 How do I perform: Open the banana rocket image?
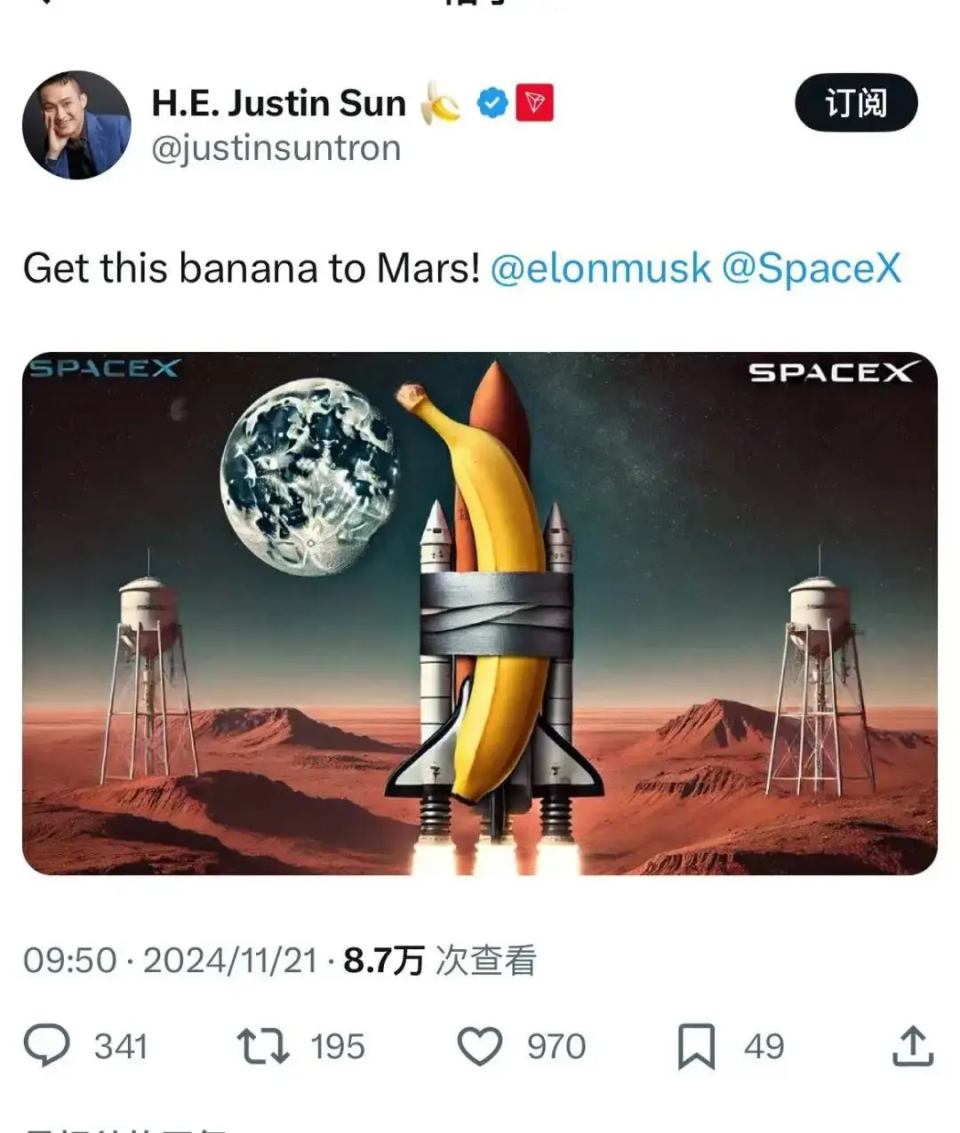(x=480, y=613)
